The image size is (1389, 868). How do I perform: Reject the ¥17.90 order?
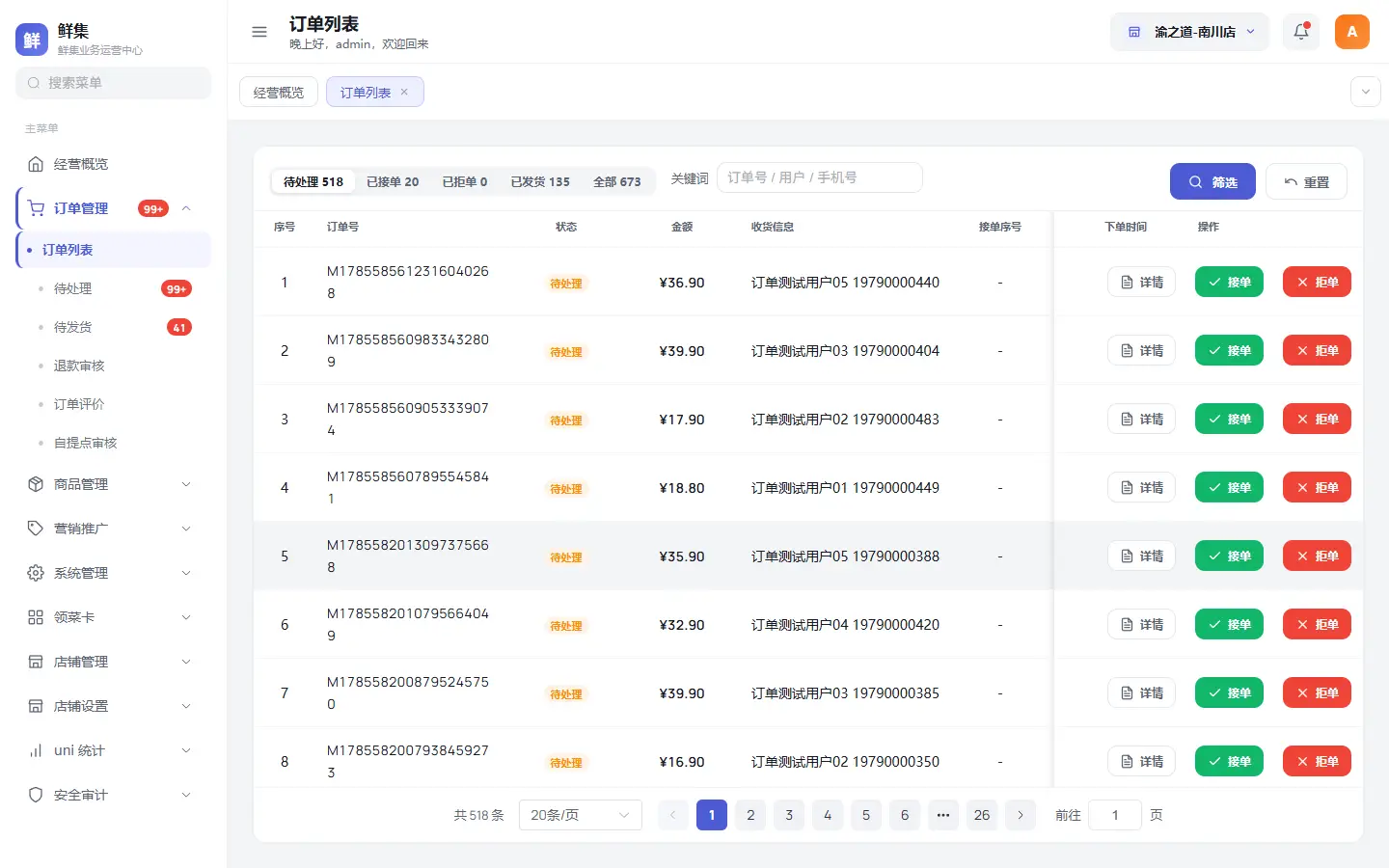point(1317,419)
